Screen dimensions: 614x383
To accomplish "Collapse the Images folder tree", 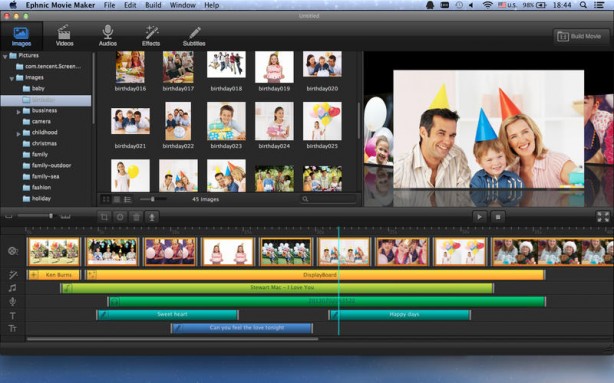I will pyautogui.click(x=12, y=78).
